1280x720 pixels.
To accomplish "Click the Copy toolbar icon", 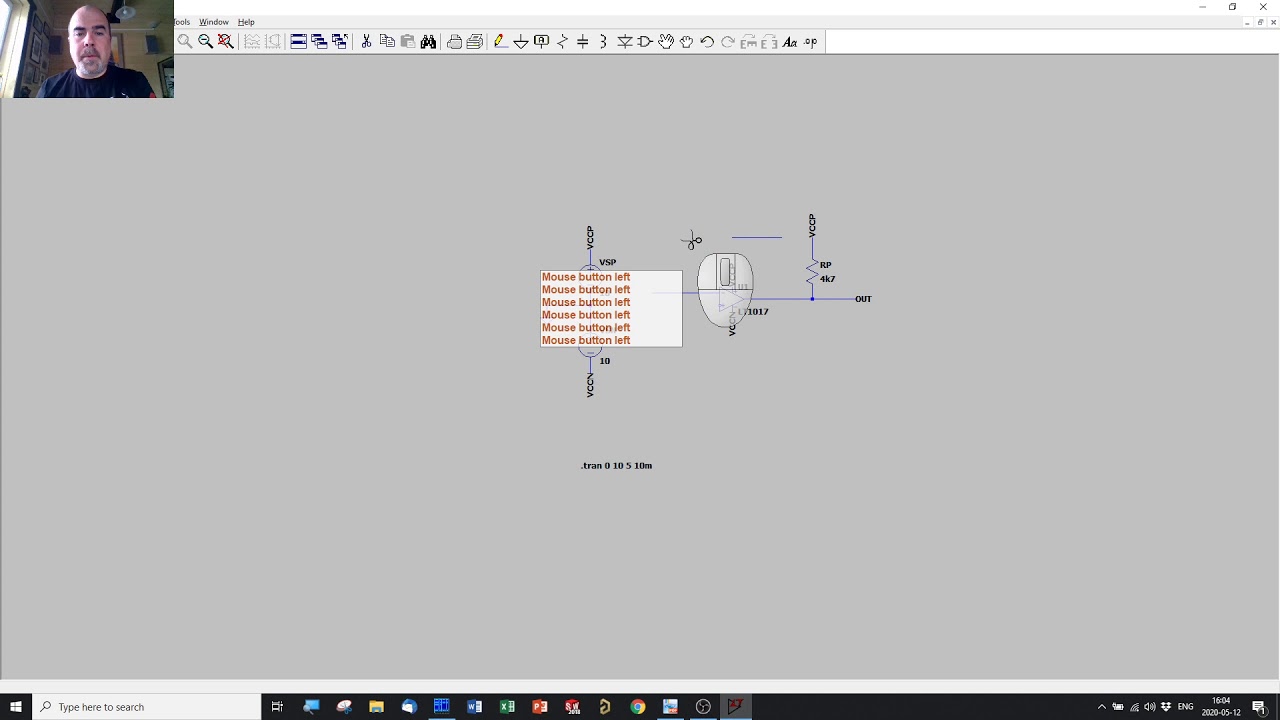I will tap(387, 42).
